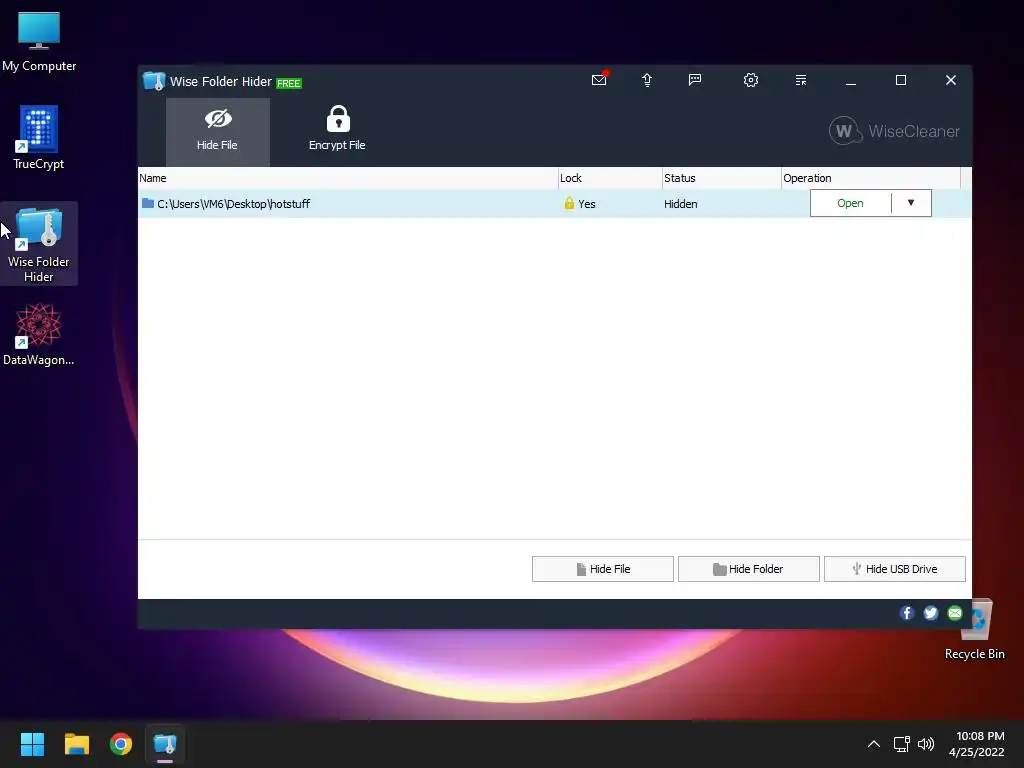The image size is (1024, 768).
Task: Click the Hide USB Drive button
Action: [x=894, y=569]
